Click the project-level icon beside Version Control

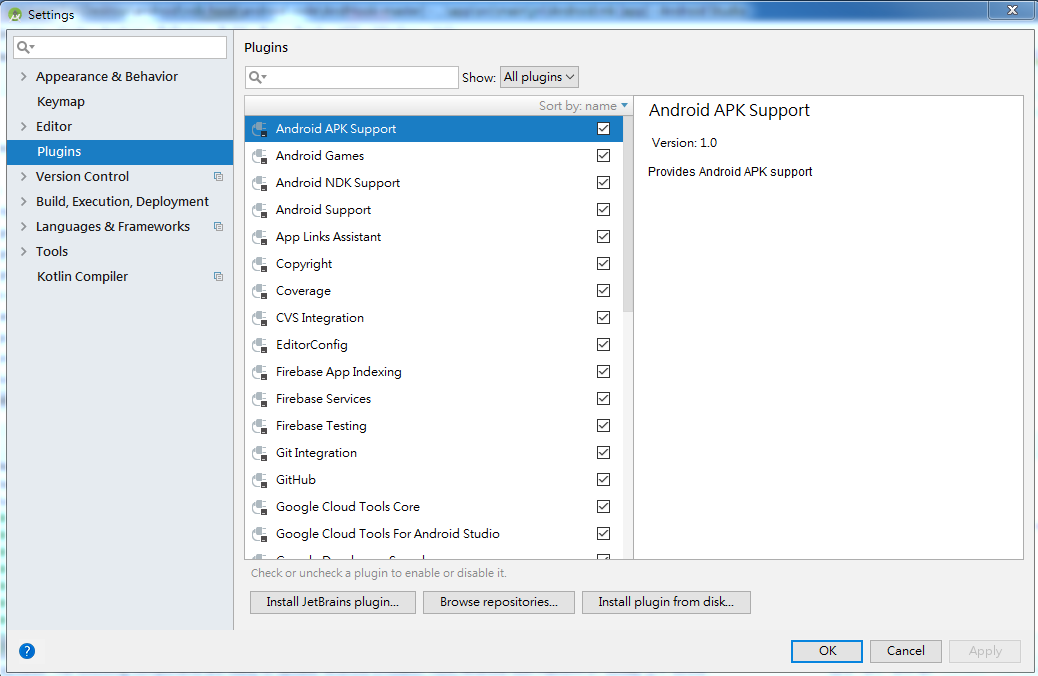(218, 177)
